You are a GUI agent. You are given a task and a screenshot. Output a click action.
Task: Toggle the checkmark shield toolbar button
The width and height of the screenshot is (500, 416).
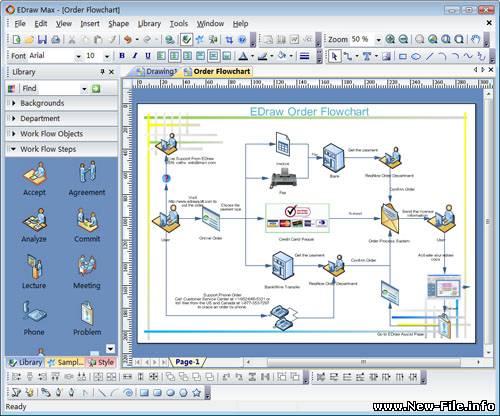click(x=186, y=40)
